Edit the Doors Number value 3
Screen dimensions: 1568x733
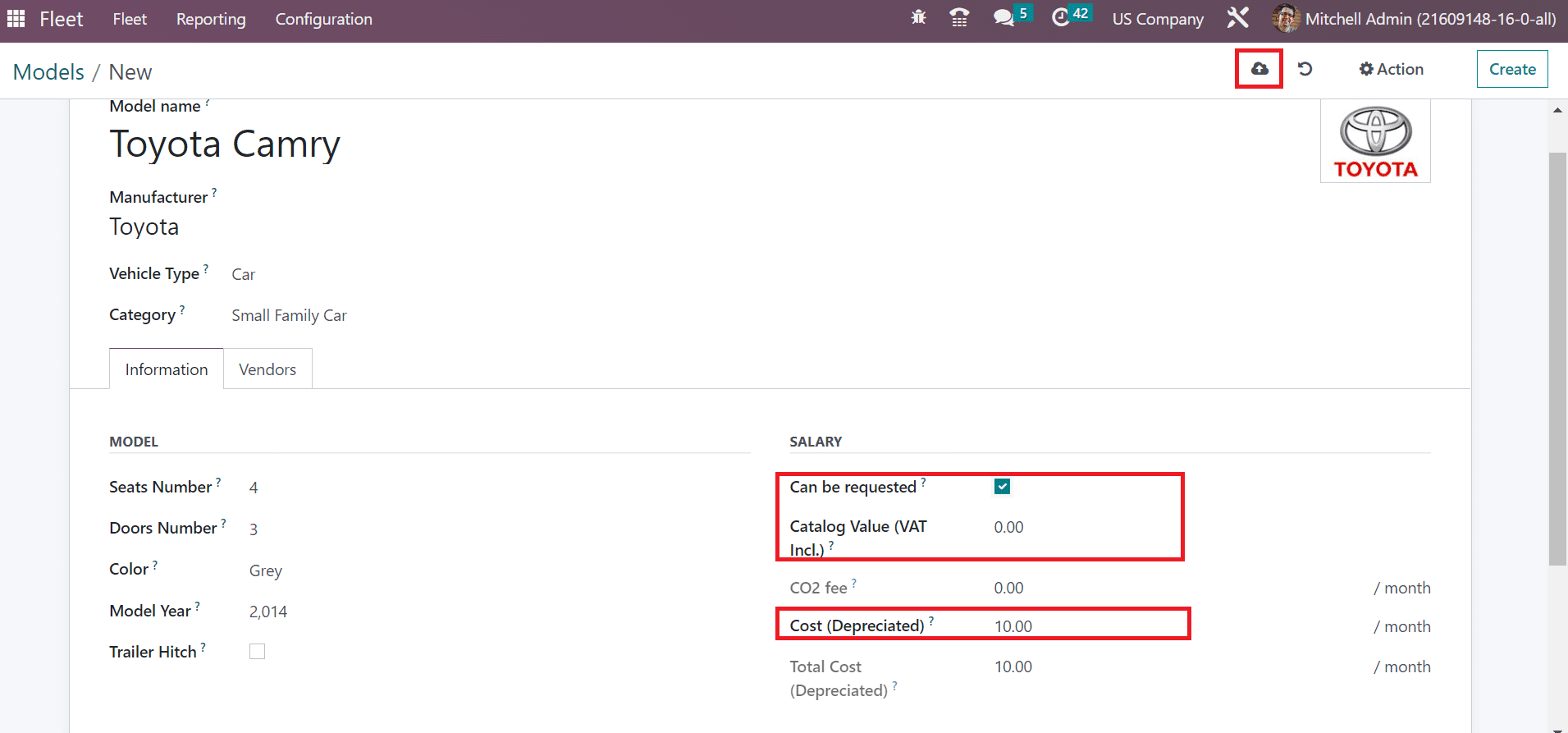coord(254,529)
